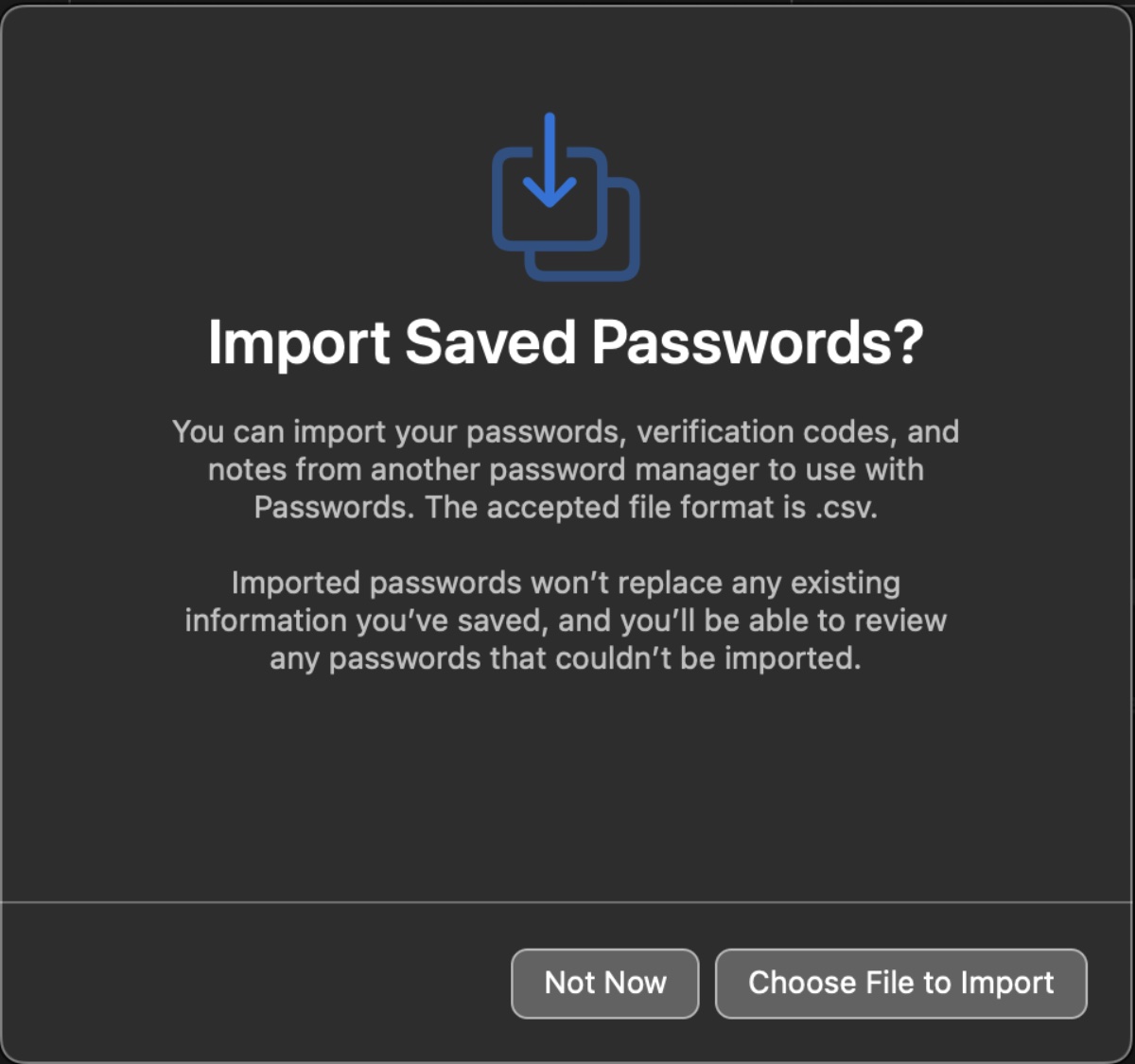Screen dimensions: 1135x1064
Task: Click the word "Saved" in the heading
Action: tap(490, 341)
